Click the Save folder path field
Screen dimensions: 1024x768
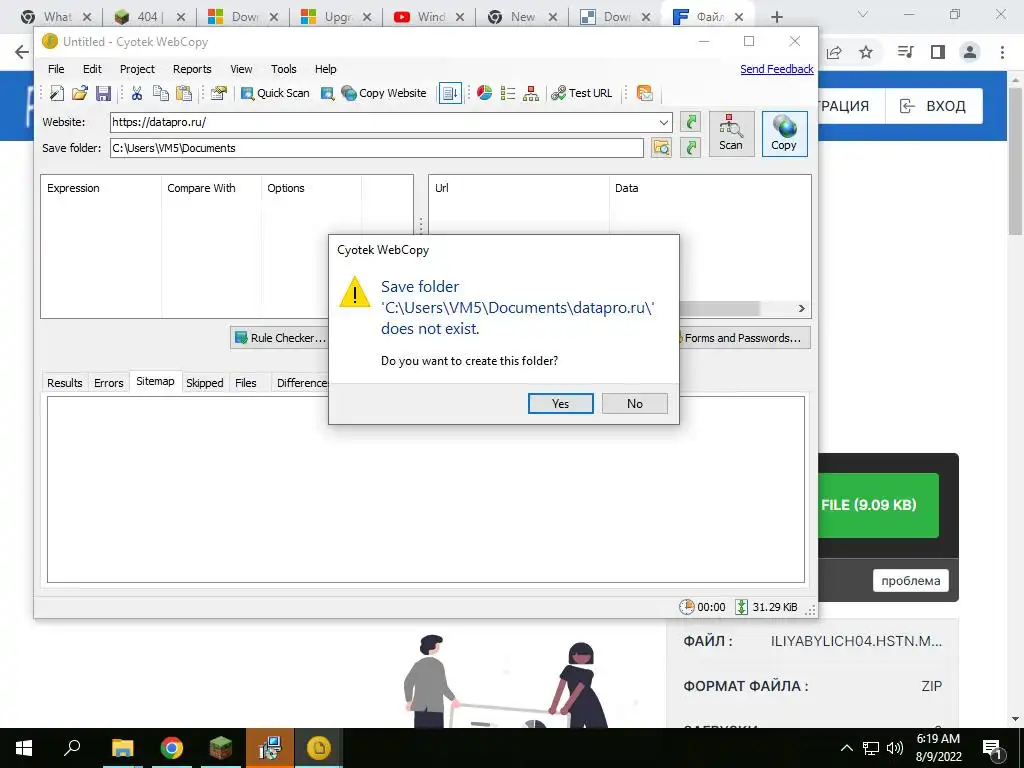pos(377,148)
